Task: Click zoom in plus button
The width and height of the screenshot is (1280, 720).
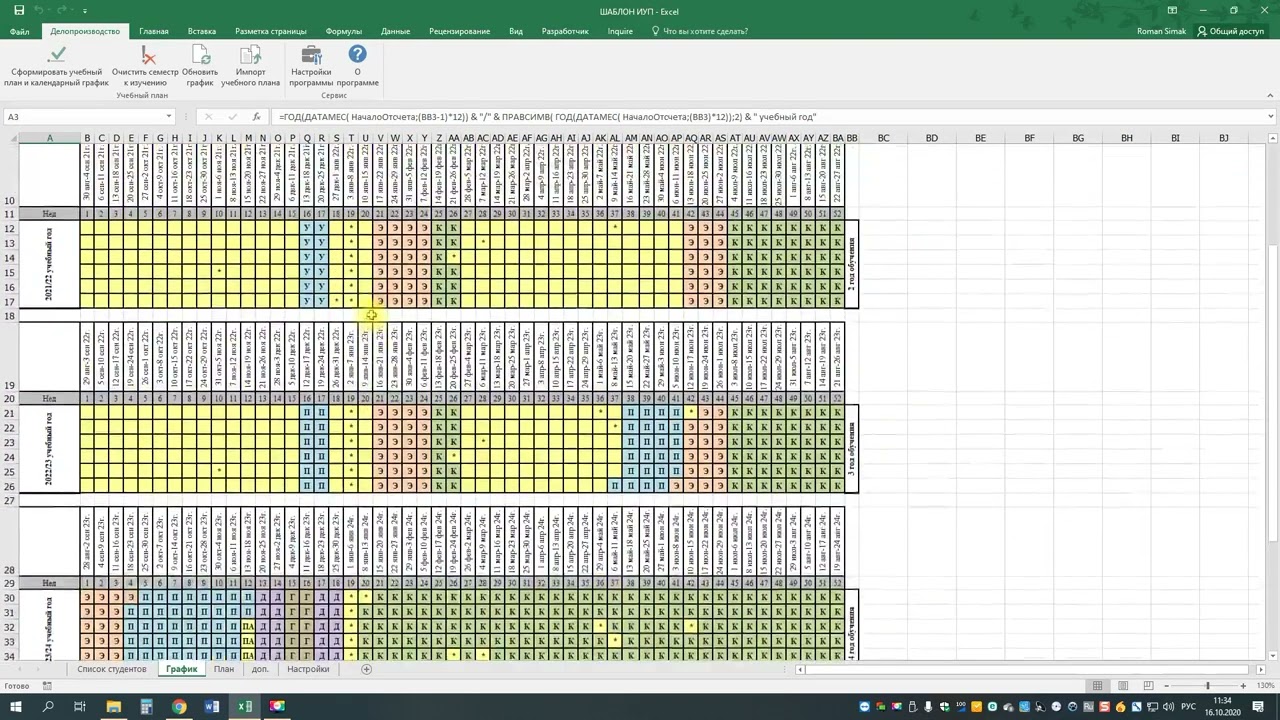Action: (x=1244, y=686)
